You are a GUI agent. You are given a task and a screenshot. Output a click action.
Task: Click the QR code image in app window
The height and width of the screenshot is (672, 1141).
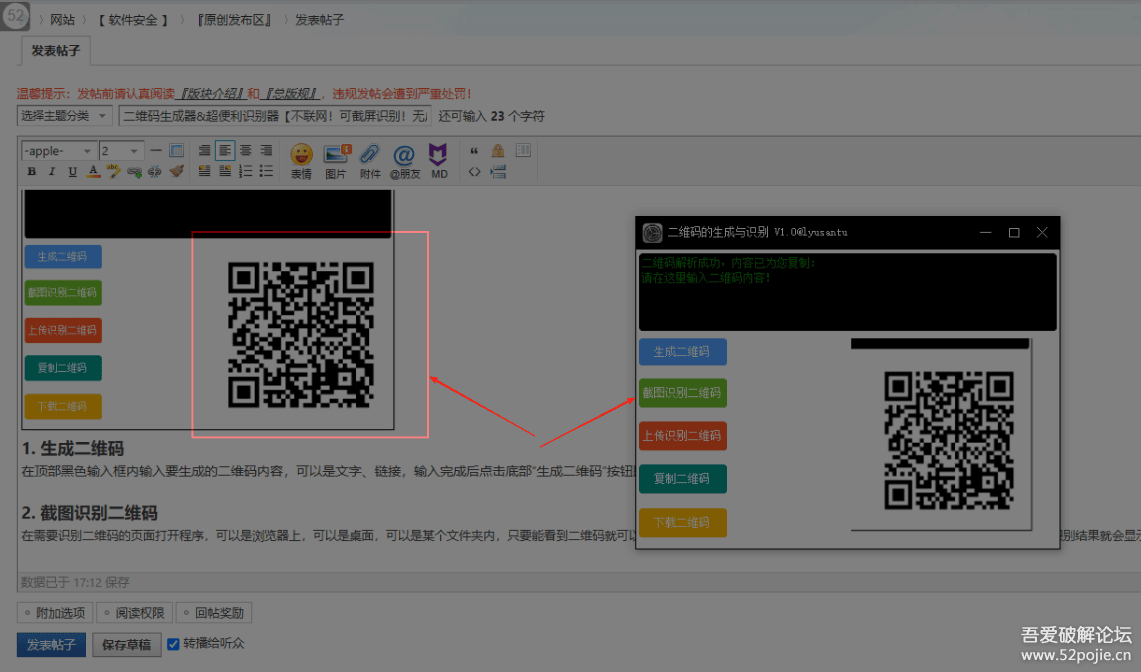point(949,440)
